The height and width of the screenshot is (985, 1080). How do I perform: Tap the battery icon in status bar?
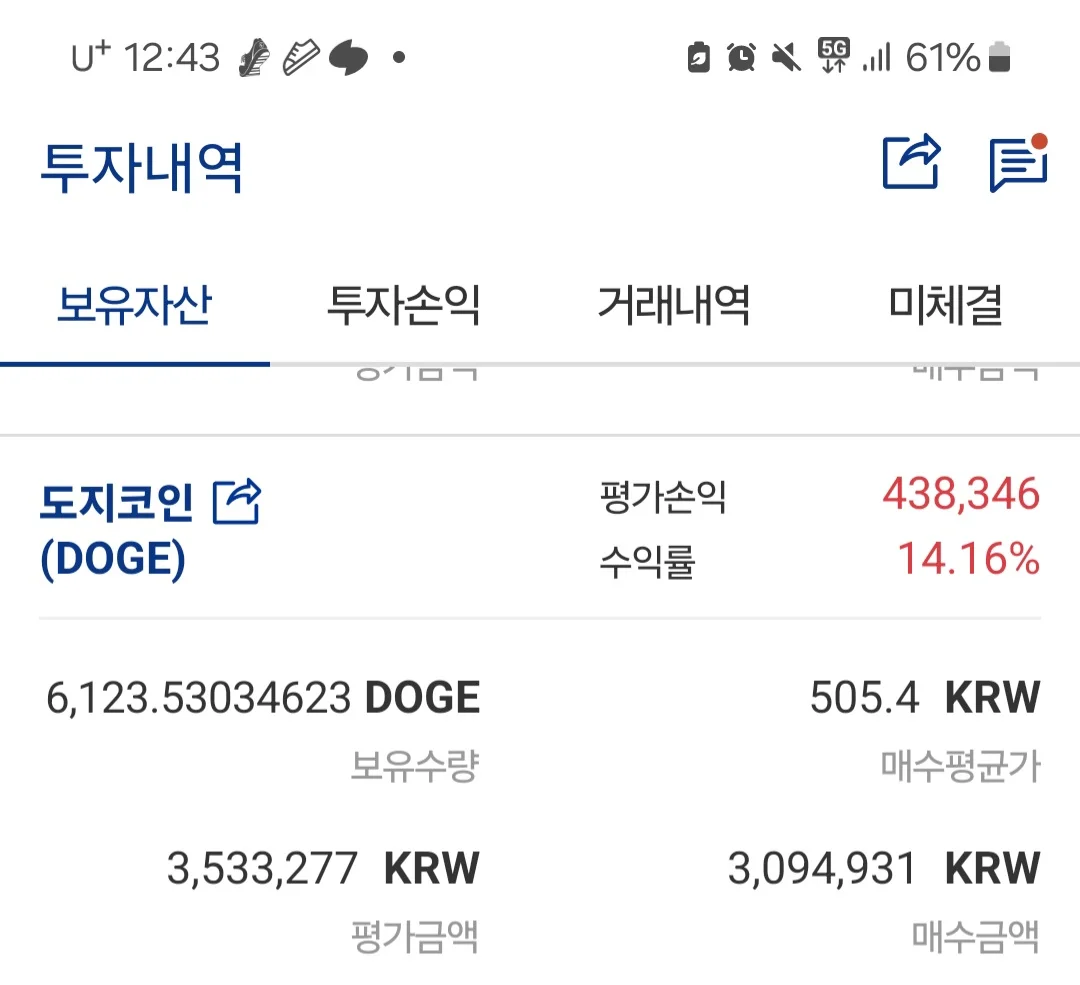click(999, 58)
